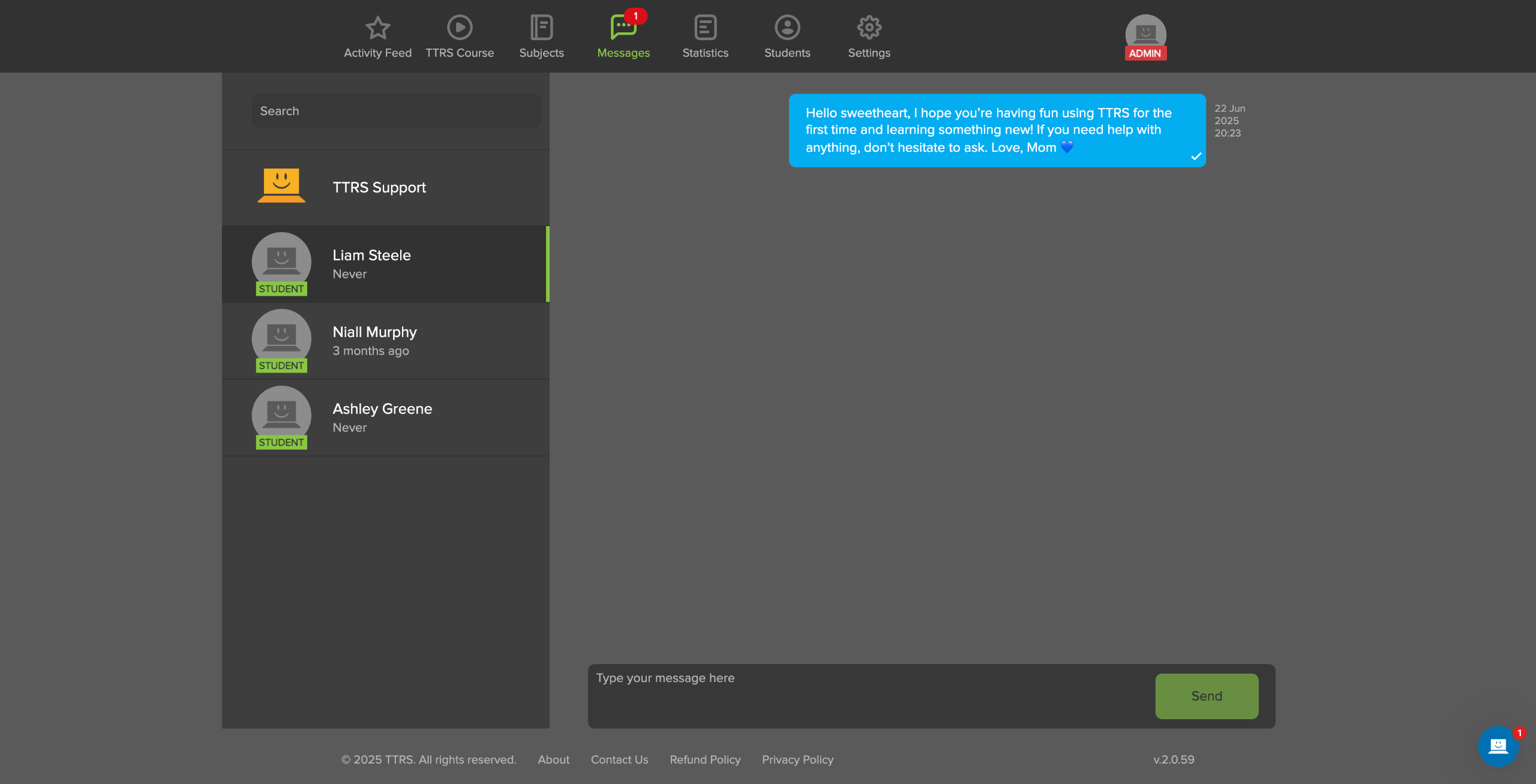Open Students person icon
The image size is (1536, 784).
[x=787, y=28]
